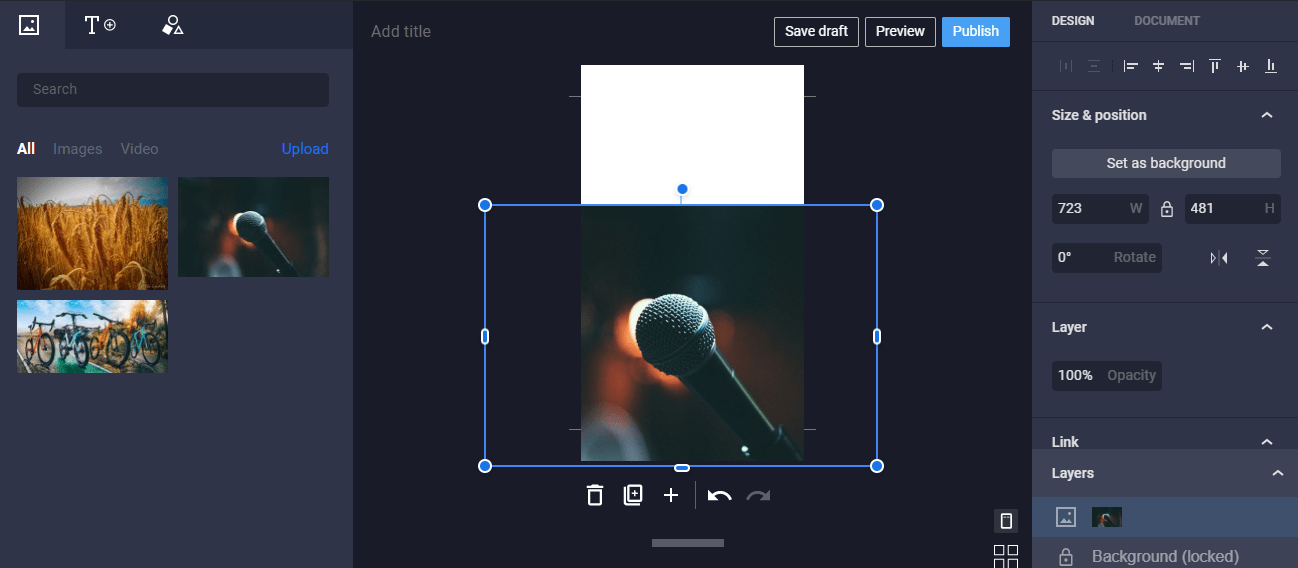Screen dimensions: 1298x568
Task: Open the grid view icon
Action: pyautogui.click(x=1006, y=556)
